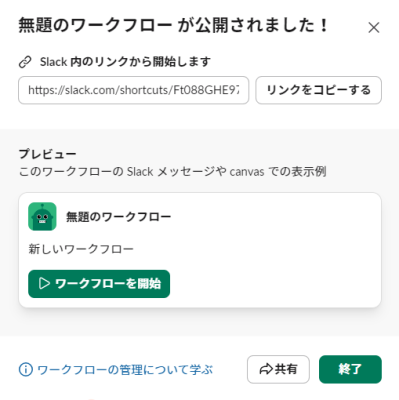Click the share arrow icon
Image resolution: width=399 pixels, height=400 pixels.
[266, 369]
